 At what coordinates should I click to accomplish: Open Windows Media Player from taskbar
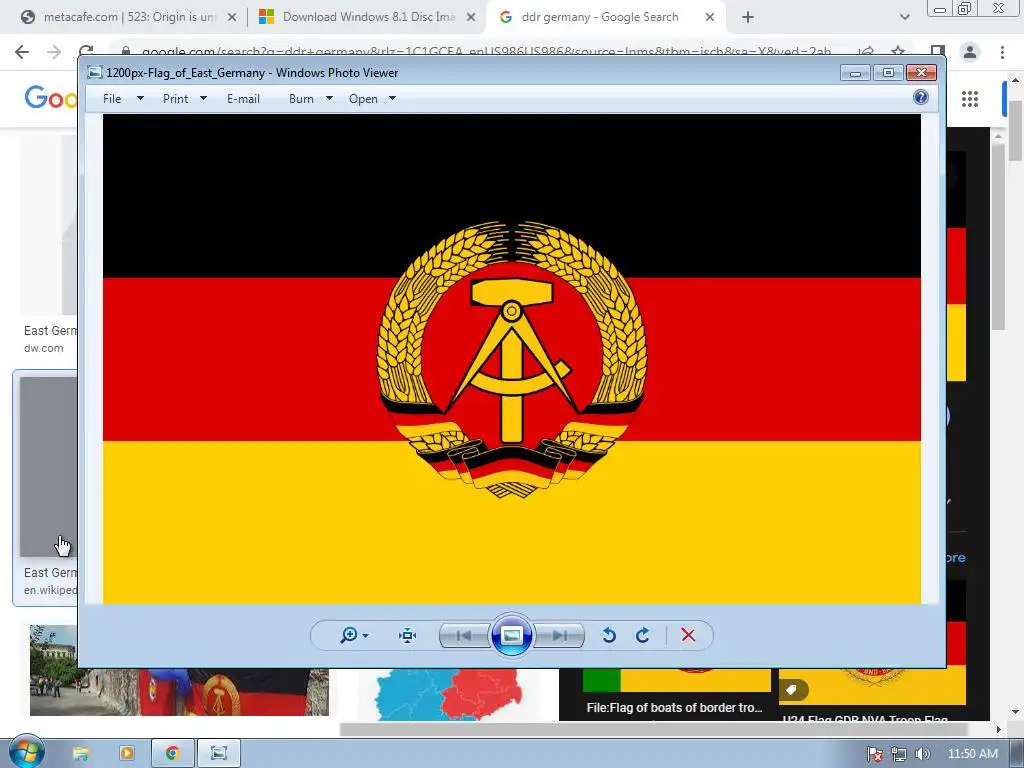click(127, 754)
